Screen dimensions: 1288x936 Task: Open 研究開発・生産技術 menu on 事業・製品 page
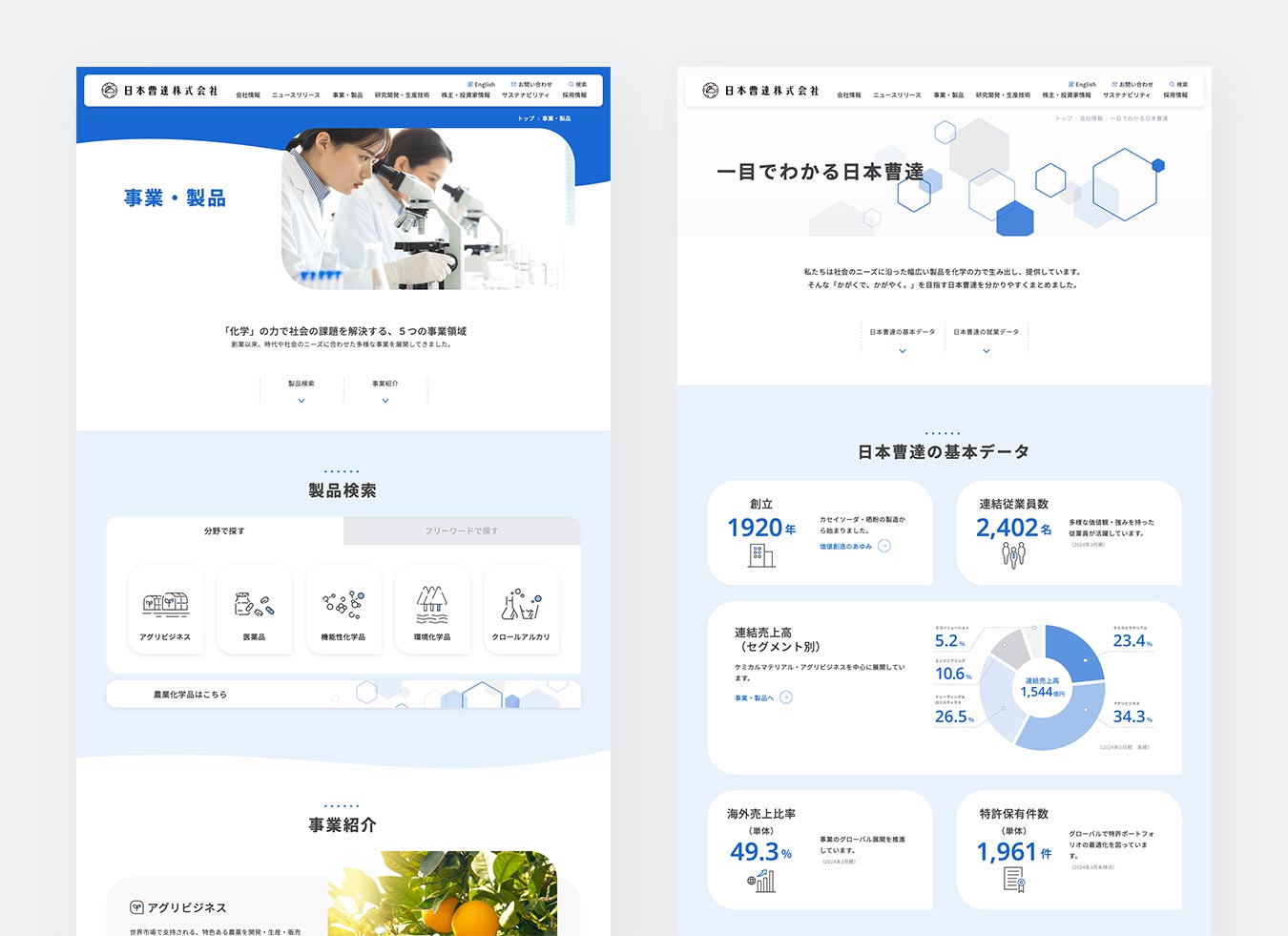pyautogui.click(x=402, y=95)
